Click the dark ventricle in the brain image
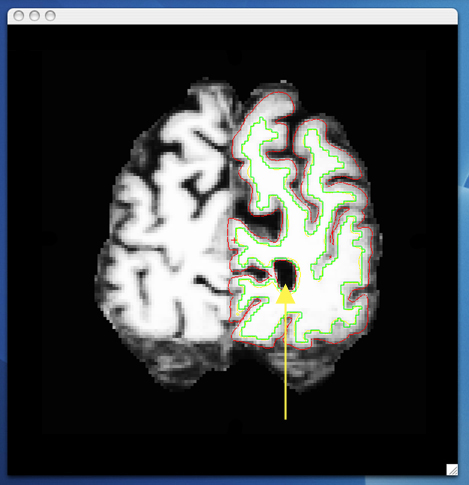Image resolution: width=469 pixels, height=485 pixels. pos(285,274)
